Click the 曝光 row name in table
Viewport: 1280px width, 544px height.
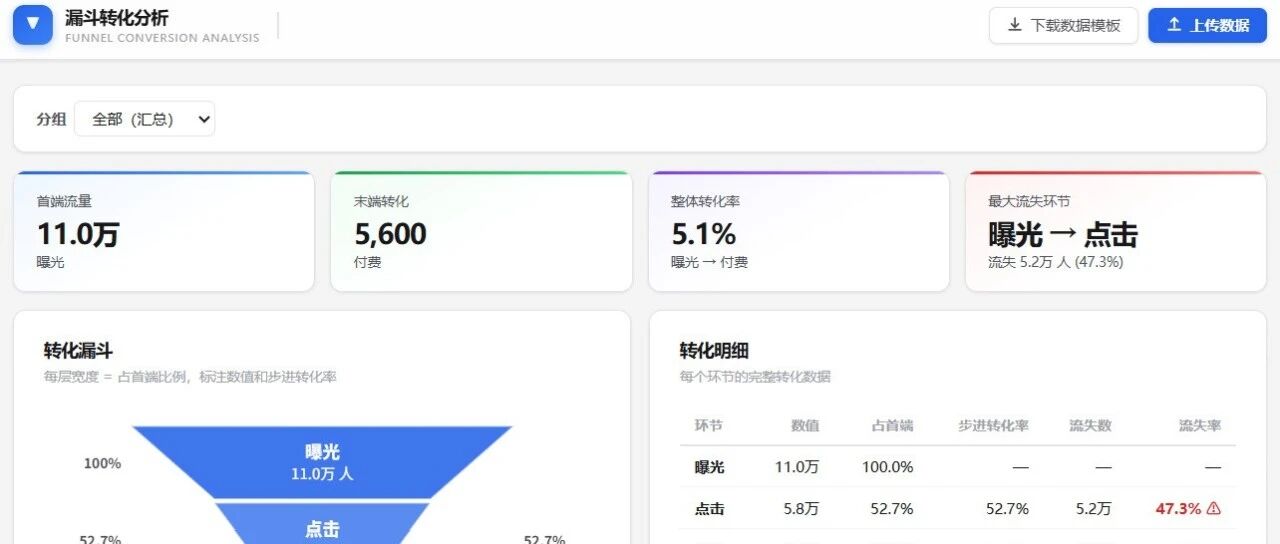click(710, 467)
